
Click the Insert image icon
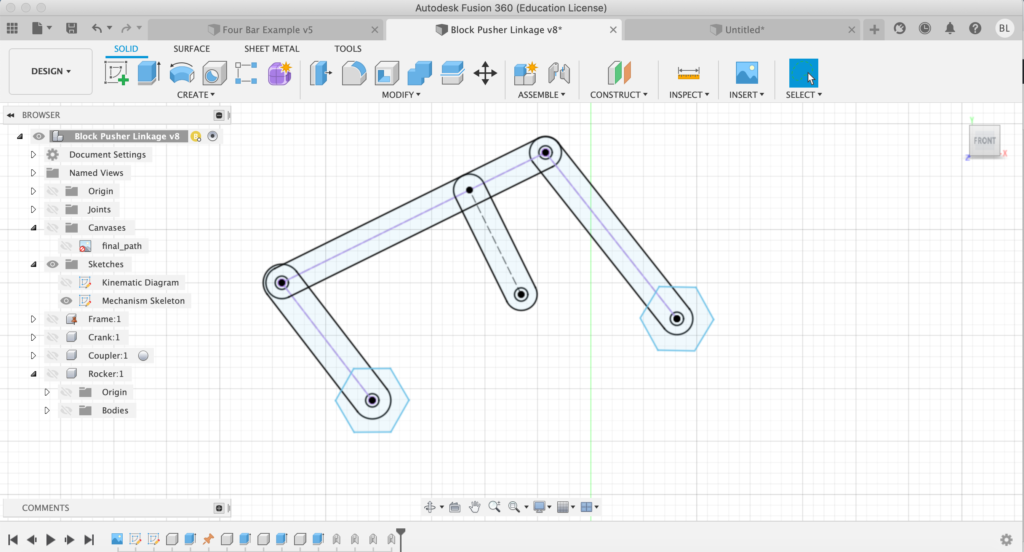[746, 73]
